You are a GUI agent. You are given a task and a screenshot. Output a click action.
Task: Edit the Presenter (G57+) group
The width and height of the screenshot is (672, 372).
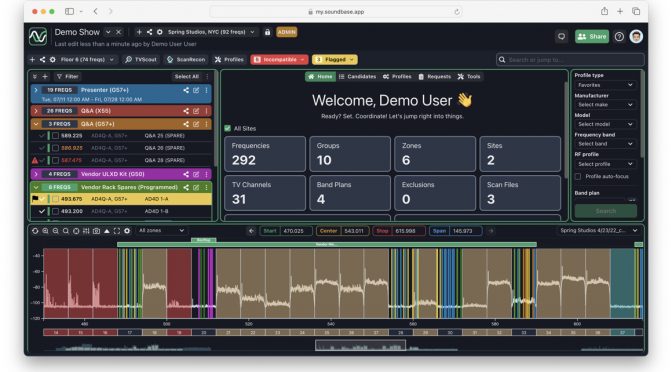[x=196, y=90]
